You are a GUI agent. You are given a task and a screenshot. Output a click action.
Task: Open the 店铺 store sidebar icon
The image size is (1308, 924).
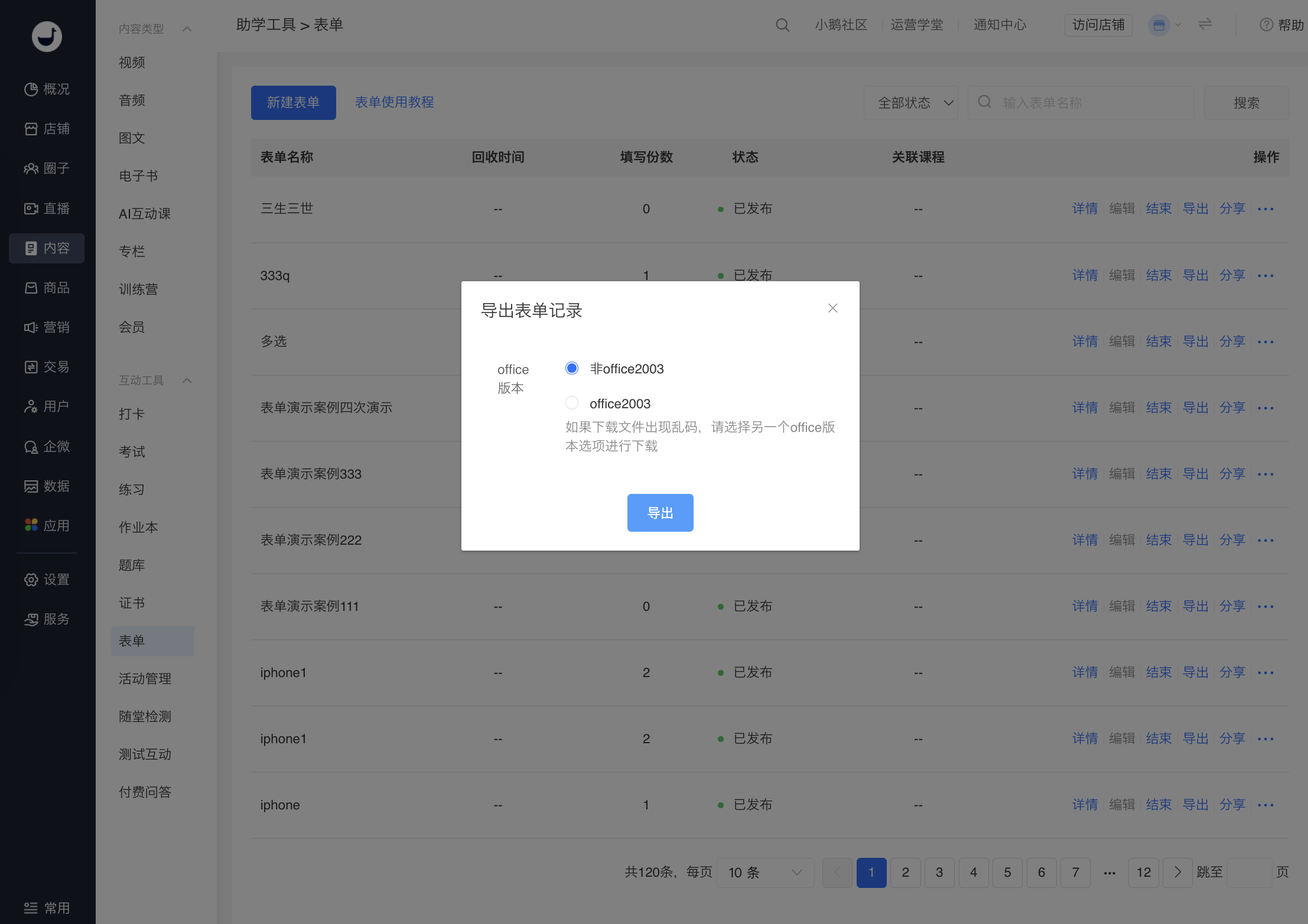(x=31, y=129)
